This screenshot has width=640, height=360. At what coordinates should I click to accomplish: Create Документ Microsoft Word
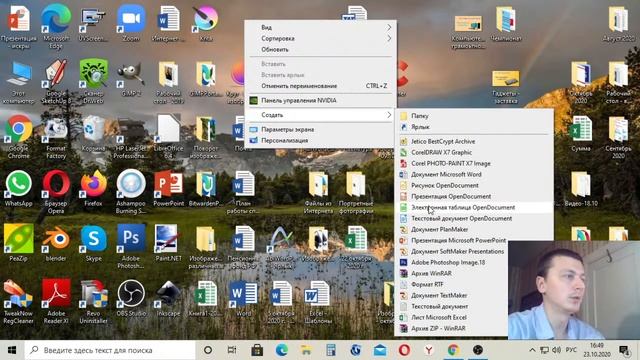pyautogui.click(x=474, y=175)
